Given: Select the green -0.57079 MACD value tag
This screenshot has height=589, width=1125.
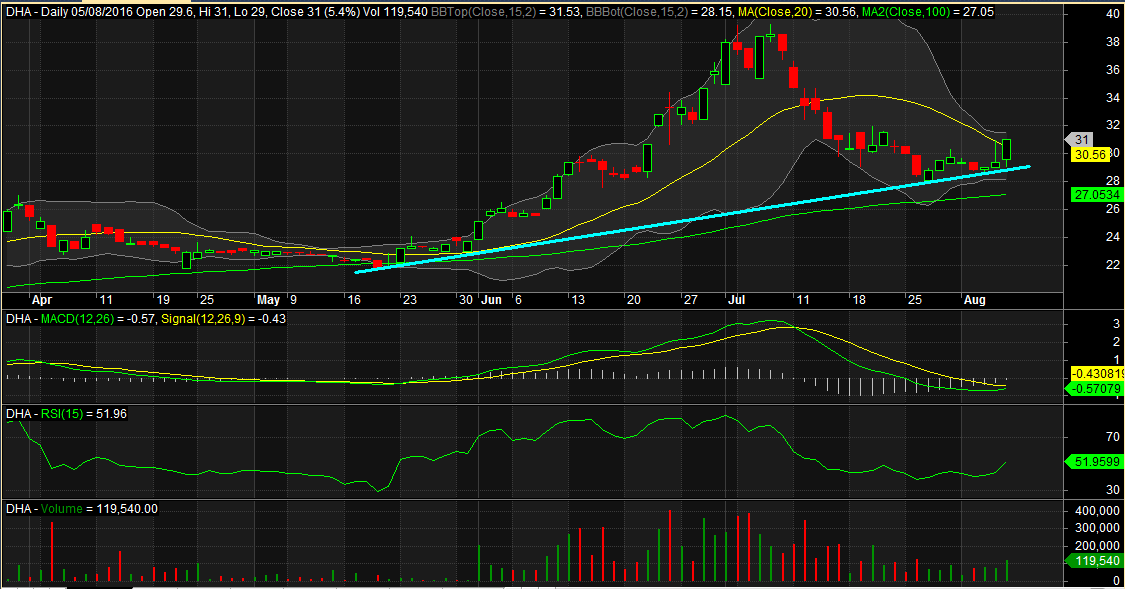Looking at the screenshot, I should click(1094, 388).
